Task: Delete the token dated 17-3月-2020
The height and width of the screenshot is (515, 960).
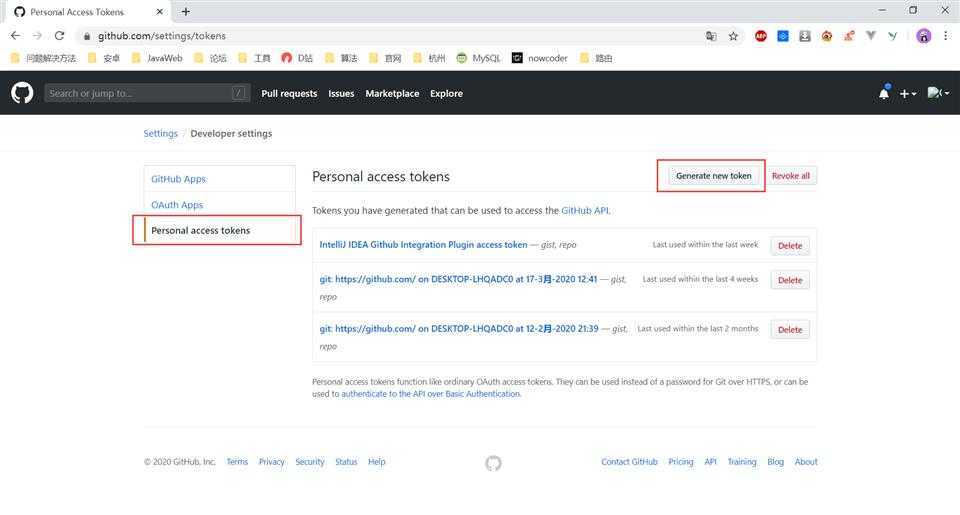Action: [x=790, y=280]
